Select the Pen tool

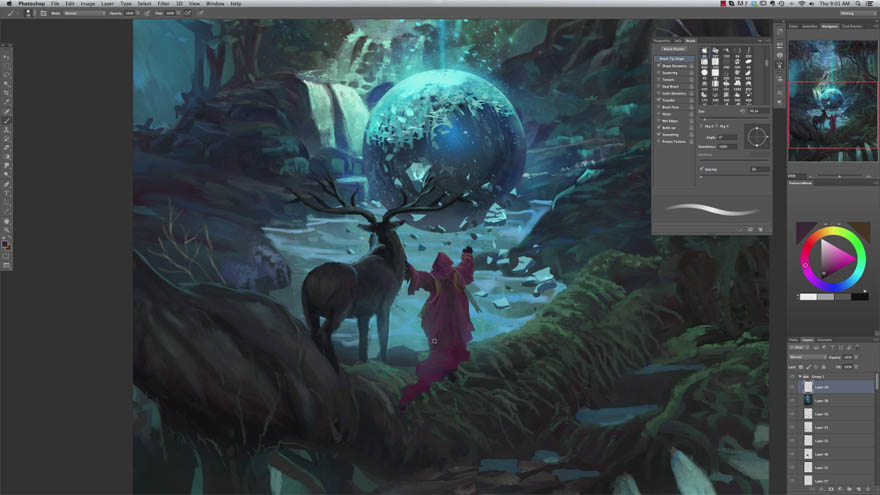[6, 184]
